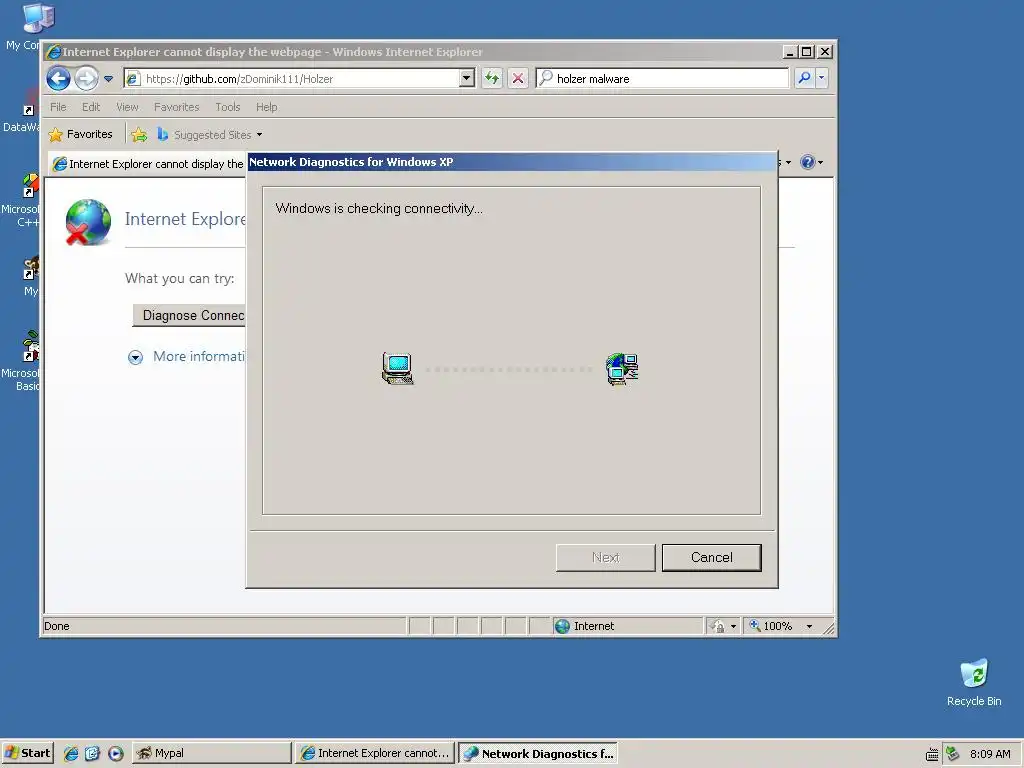Screen dimensions: 1024x768
Task: Click the keyboard tray icon
Action: pyautogui.click(x=932, y=754)
